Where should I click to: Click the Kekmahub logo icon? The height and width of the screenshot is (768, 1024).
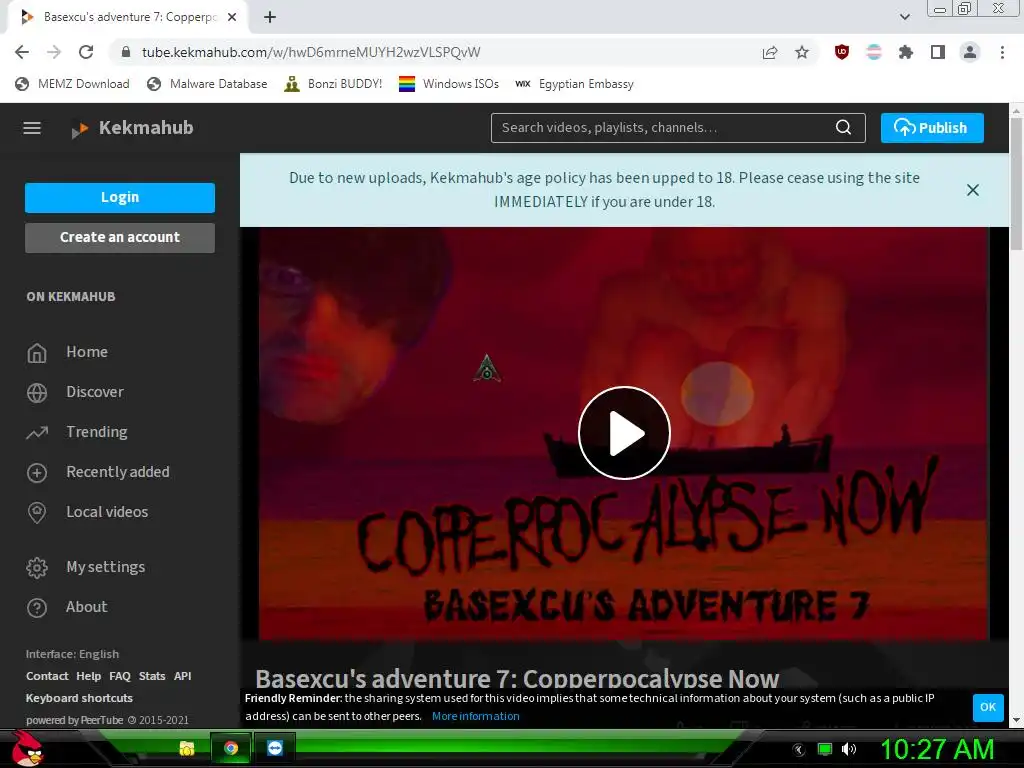click(80, 129)
